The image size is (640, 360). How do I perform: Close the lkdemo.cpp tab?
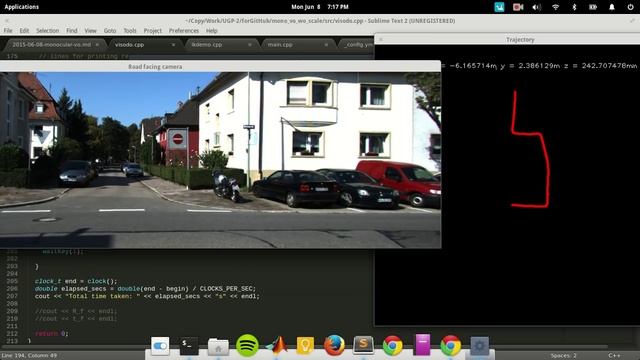click(249, 44)
